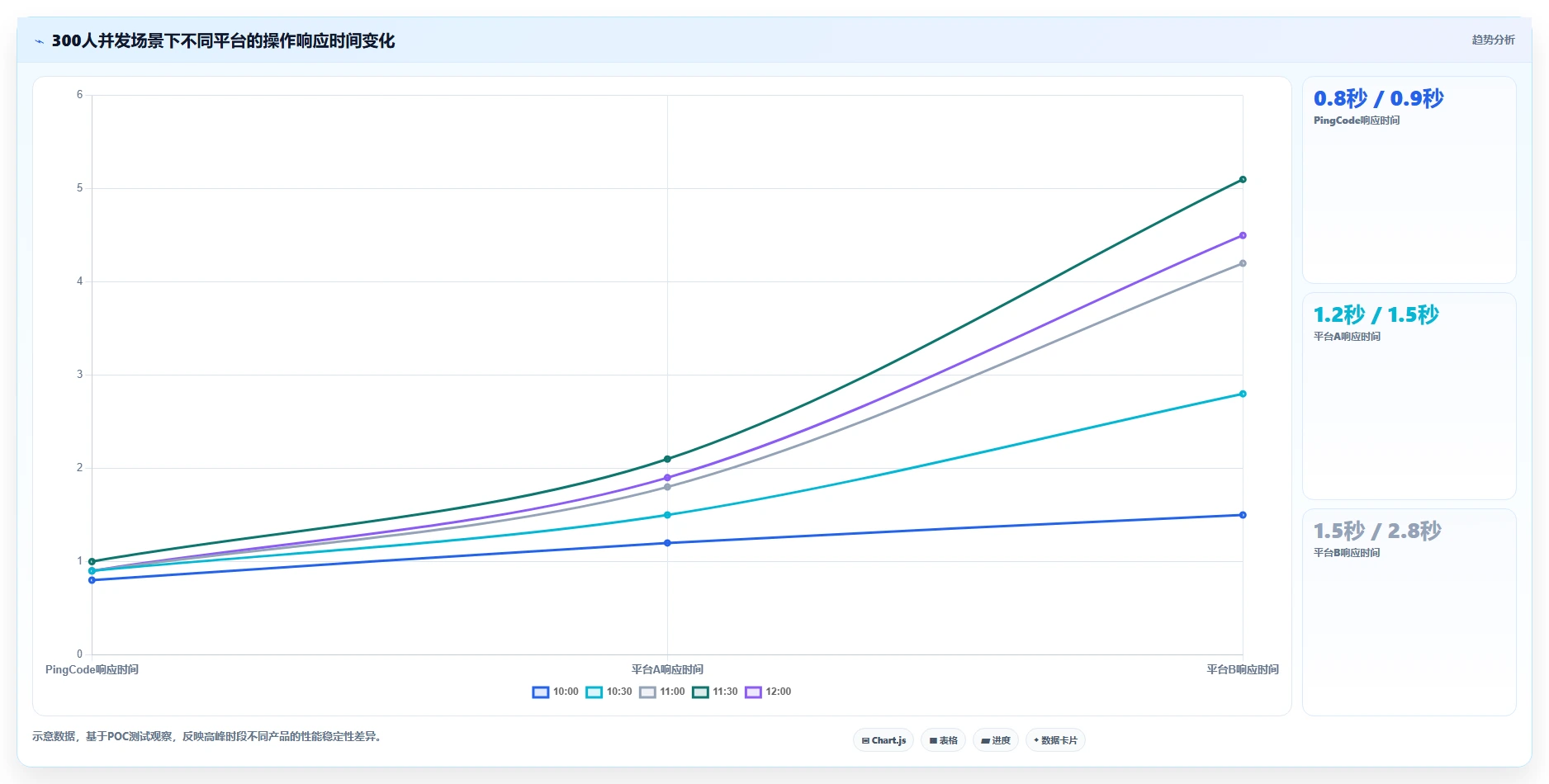Click the Chart.js tag
This screenshot has width=1549, height=784.
(883, 740)
